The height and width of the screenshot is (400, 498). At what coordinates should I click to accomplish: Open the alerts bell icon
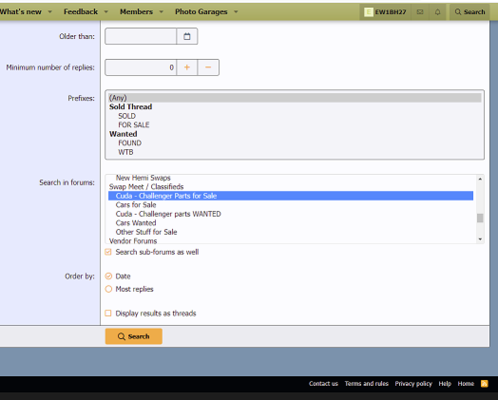tap(437, 12)
